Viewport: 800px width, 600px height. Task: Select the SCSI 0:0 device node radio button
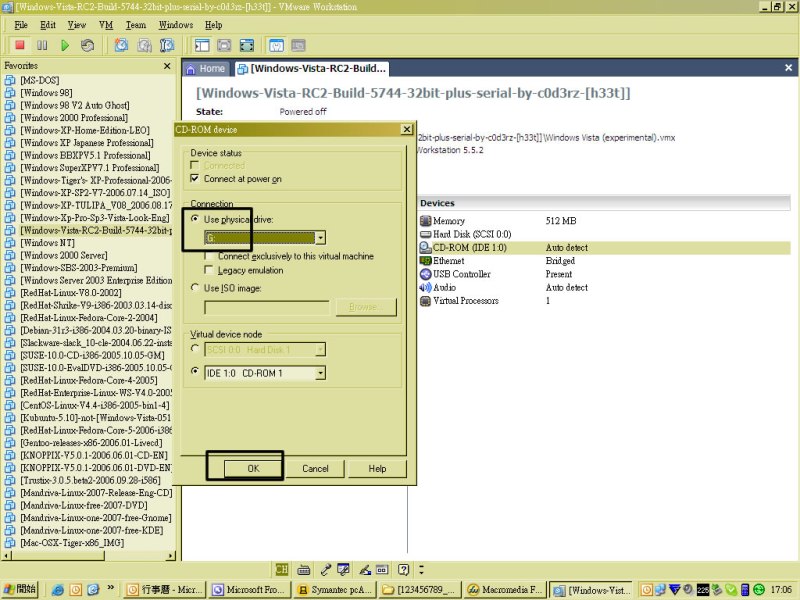click(x=194, y=348)
